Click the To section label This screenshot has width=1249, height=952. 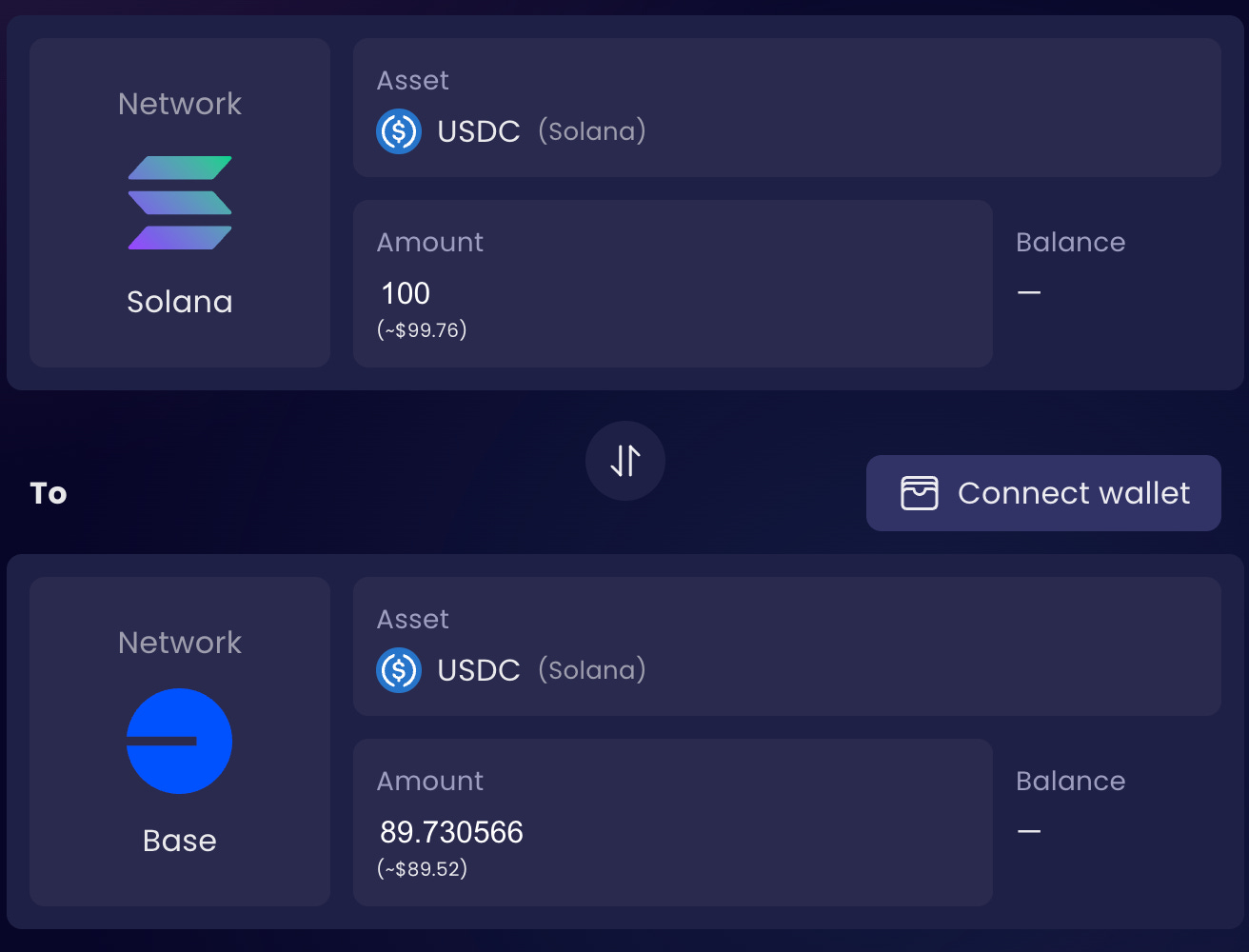click(x=49, y=493)
